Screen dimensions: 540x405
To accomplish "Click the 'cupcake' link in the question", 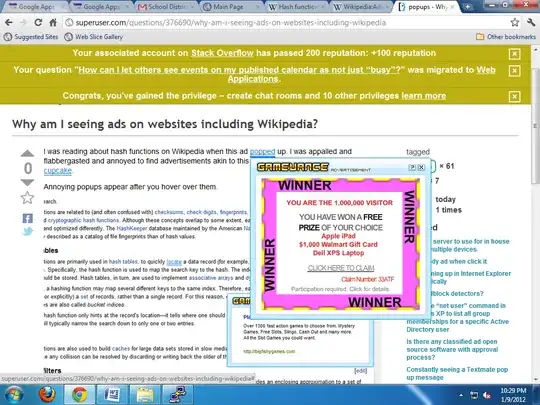I will click(x=58, y=171).
